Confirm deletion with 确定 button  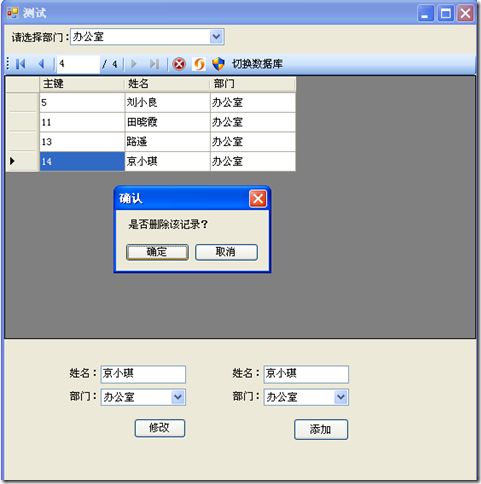click(x=157, y=252)
